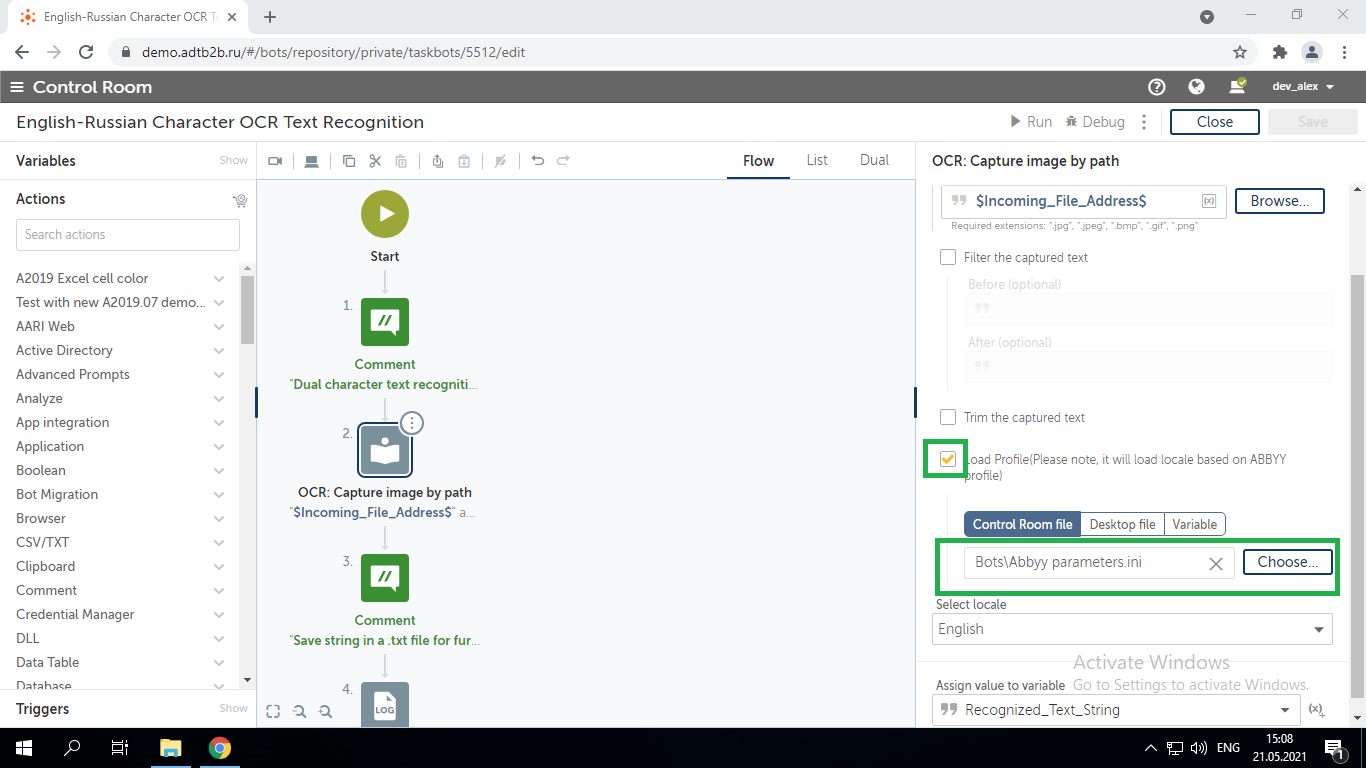
Task: Open the help question mark icon
Action: (1157, 87)
